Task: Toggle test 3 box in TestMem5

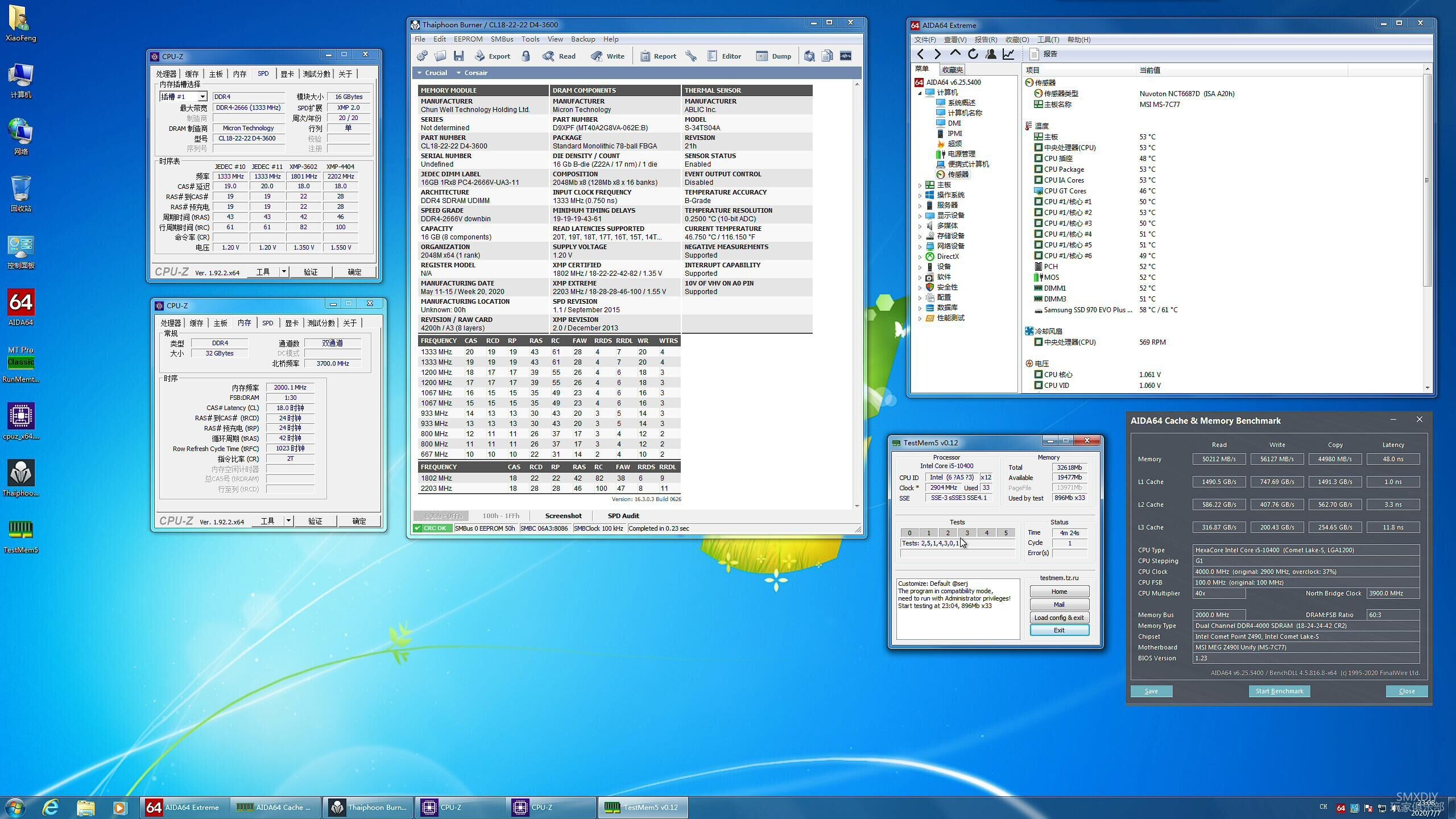Action: pyautogui.click(x=967, y=533)
